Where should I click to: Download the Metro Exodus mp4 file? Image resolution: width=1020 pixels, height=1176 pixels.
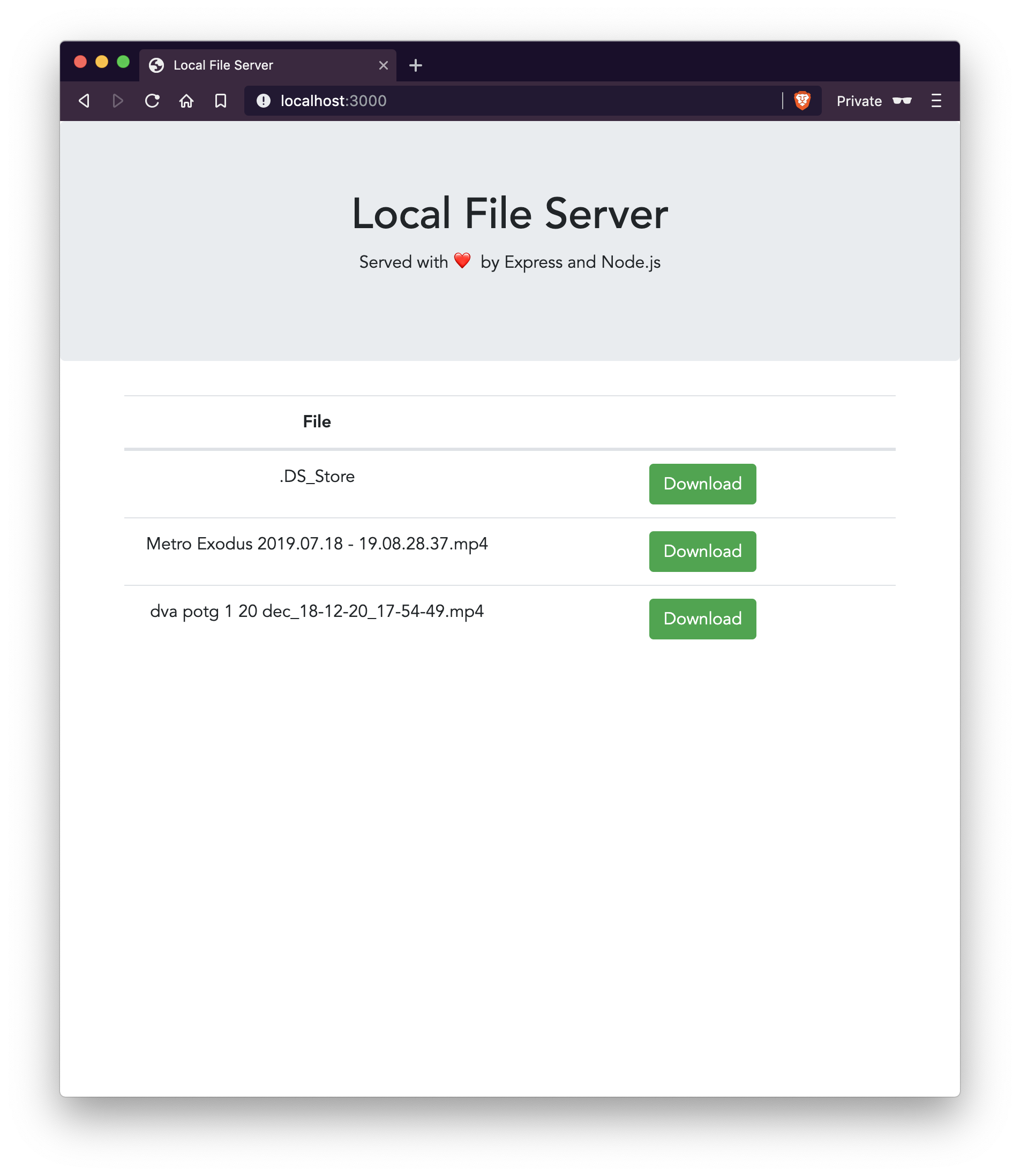[x=702, y=551]
